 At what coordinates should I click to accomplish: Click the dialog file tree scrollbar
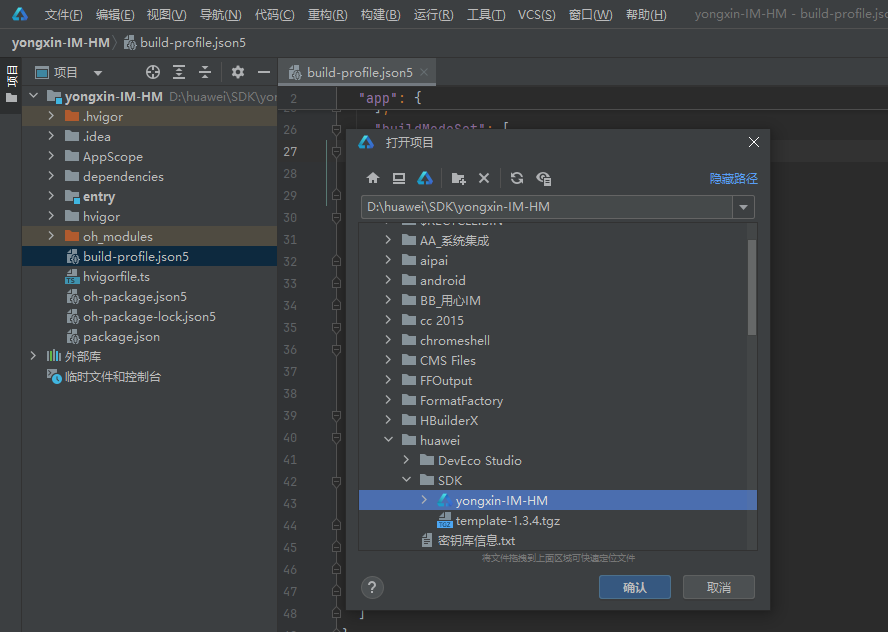click(752, 287)
